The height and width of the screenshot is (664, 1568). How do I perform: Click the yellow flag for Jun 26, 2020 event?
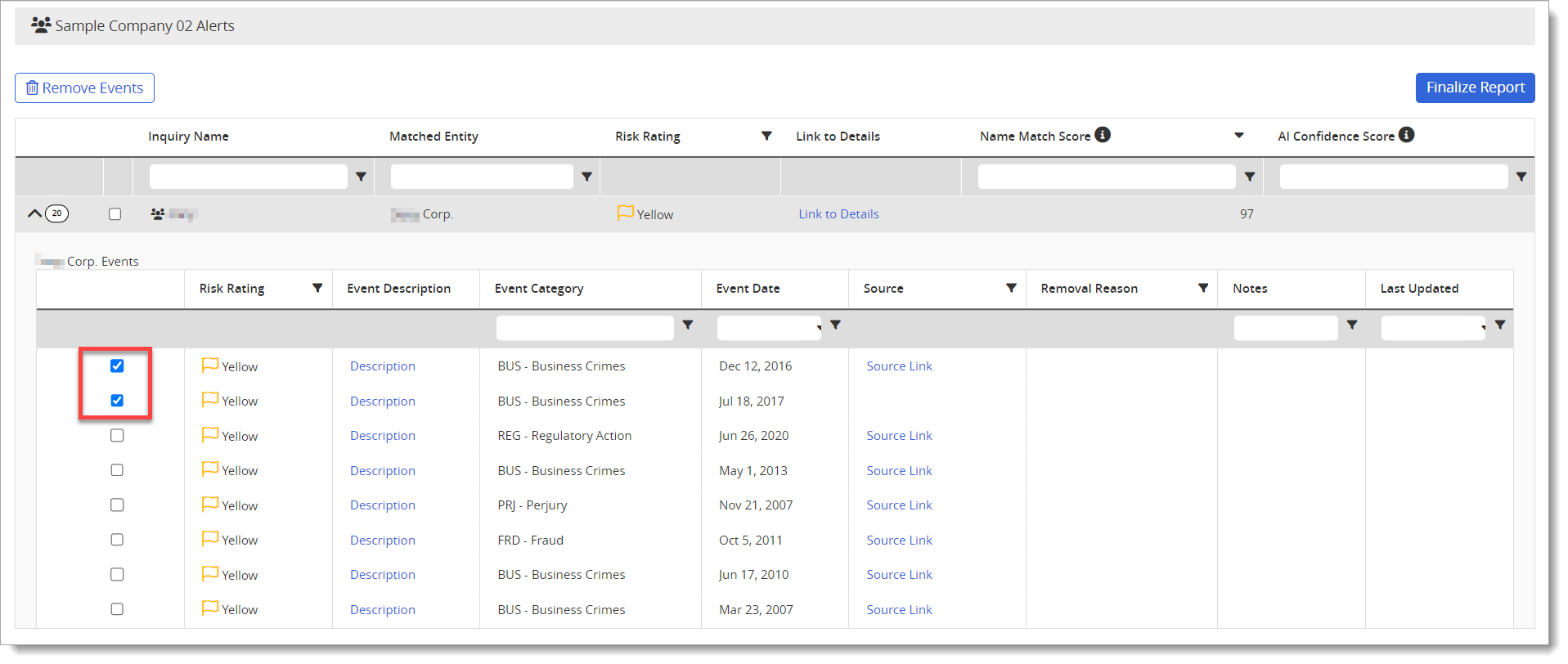pos(210,434)
